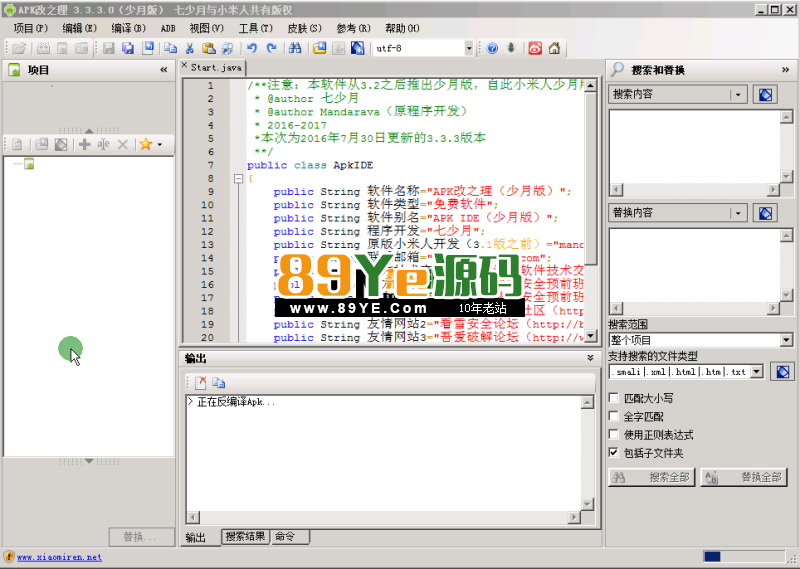Click the red Weibo icon
The height and width of the screenshot is (569, 800).
[x=535, y=48]
